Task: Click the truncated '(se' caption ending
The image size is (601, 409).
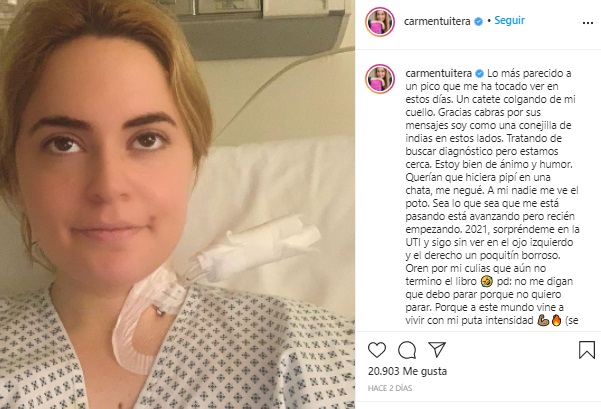Action: point(572,320)
